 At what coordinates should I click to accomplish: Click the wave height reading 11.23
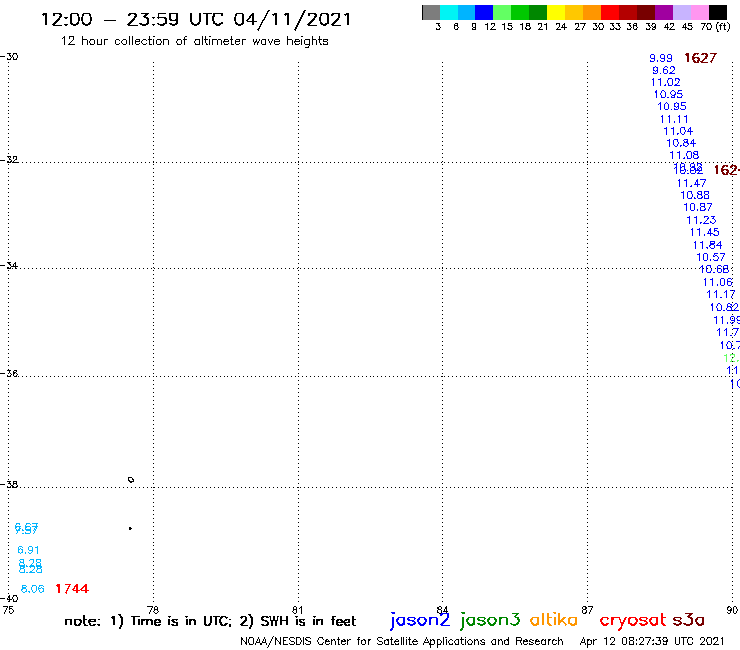click(x=701, y=220)
